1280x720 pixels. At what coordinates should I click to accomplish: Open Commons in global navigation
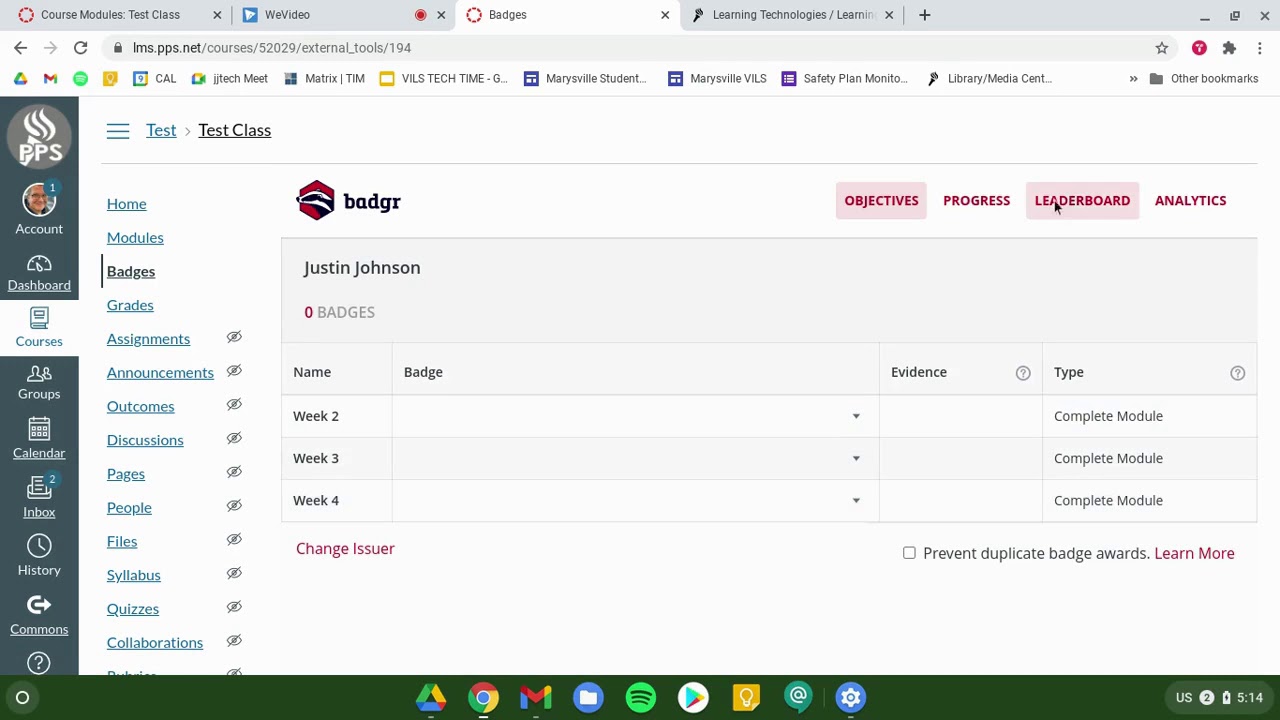pyautogui.click(x=39, y=615)
